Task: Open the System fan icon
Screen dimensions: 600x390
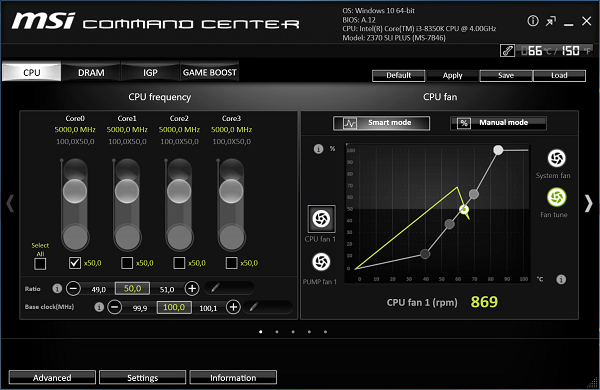Action: point(556,158)
